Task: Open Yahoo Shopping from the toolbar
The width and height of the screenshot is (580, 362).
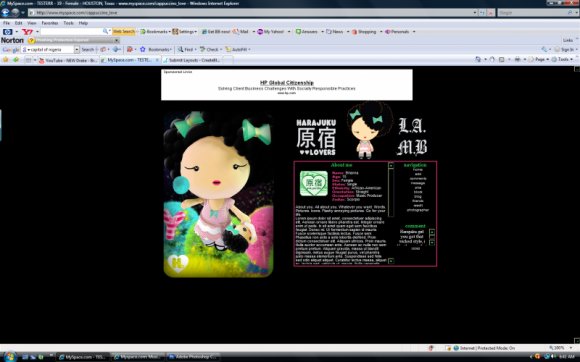Action: (x=364, y=32)
